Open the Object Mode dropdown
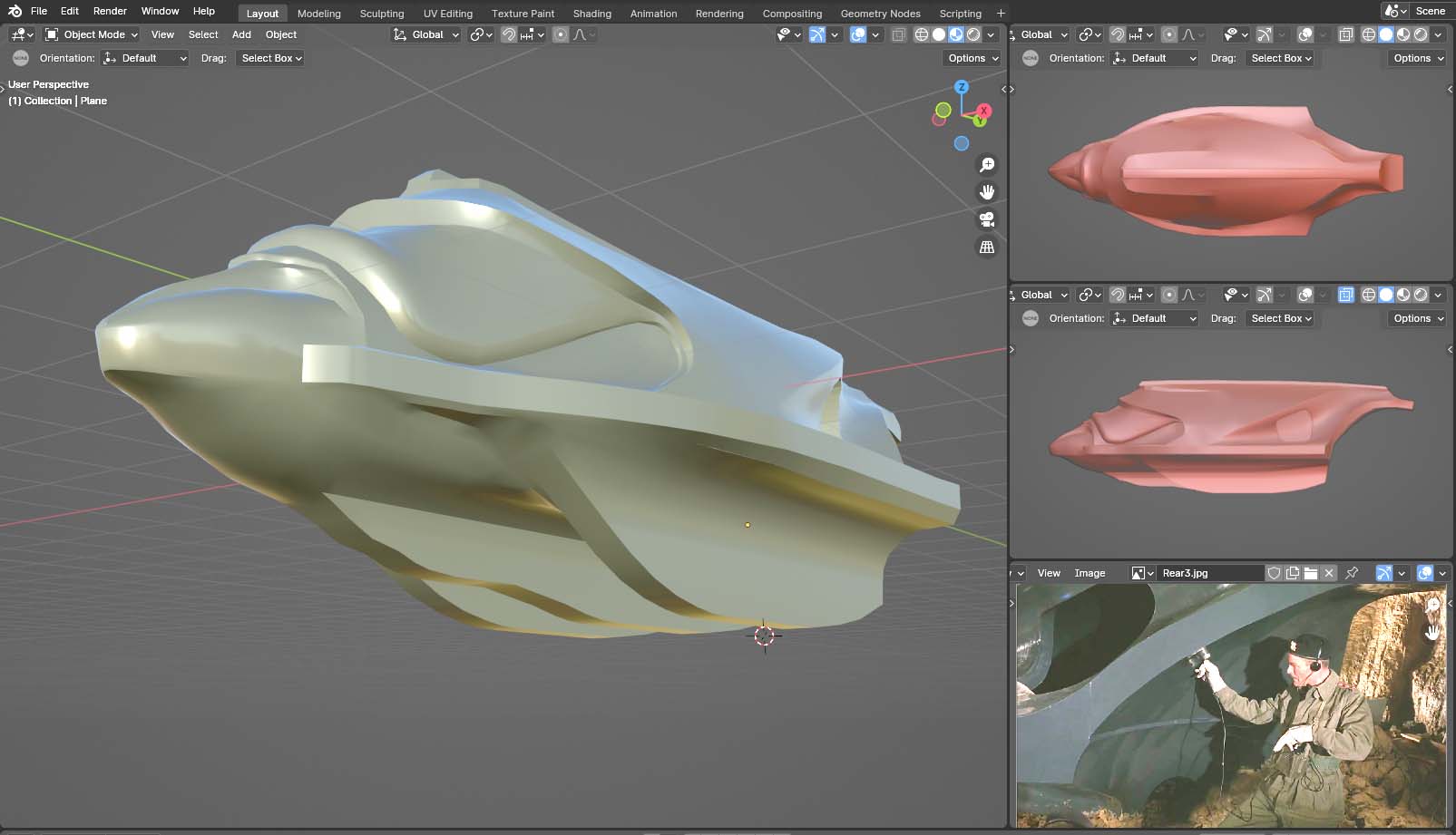This screenshot has height=835, width=1456. (92, 34)
